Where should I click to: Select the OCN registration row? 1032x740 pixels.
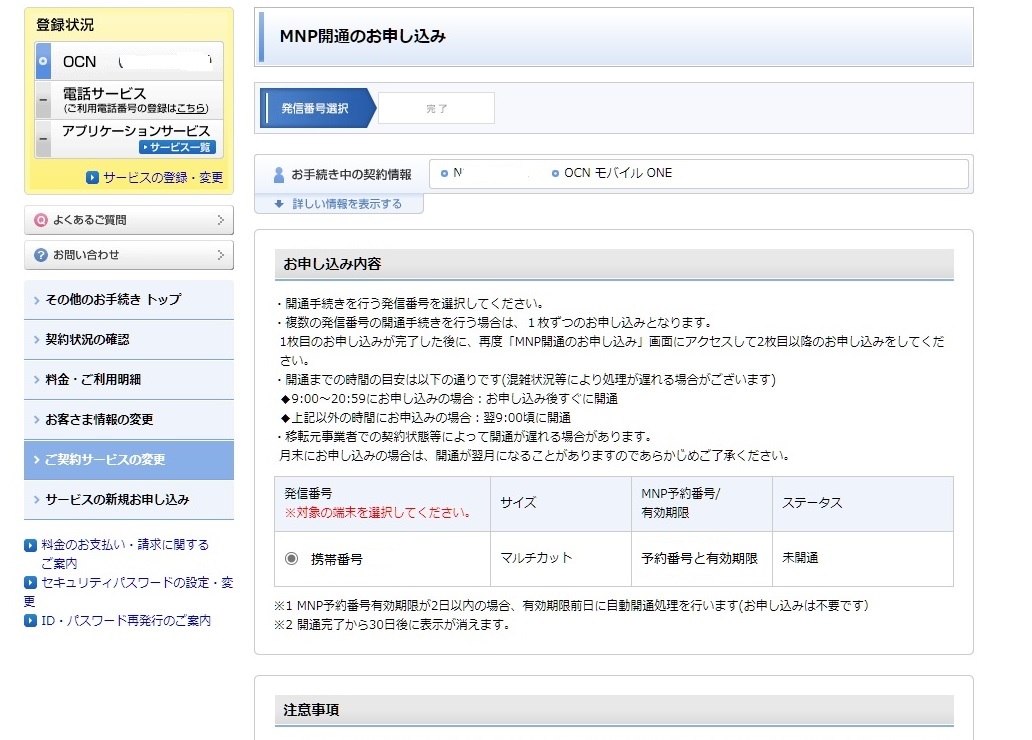click(x=129, y=61)
